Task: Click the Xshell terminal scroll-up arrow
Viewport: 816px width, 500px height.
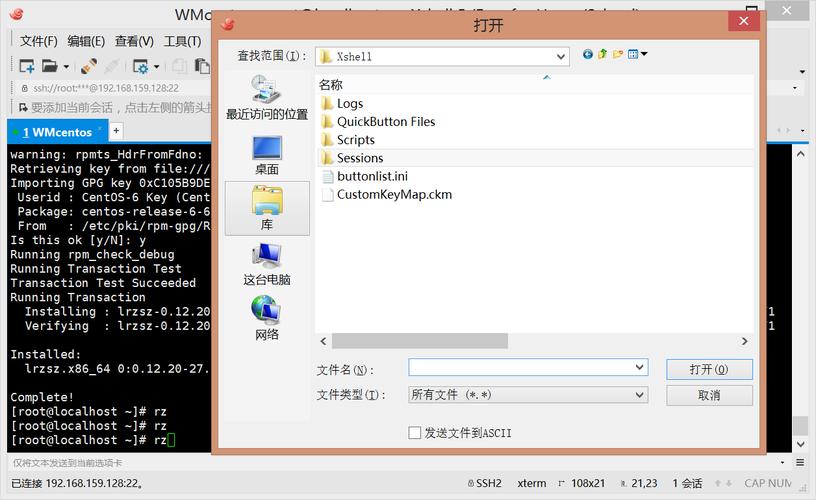Action: 800,153
